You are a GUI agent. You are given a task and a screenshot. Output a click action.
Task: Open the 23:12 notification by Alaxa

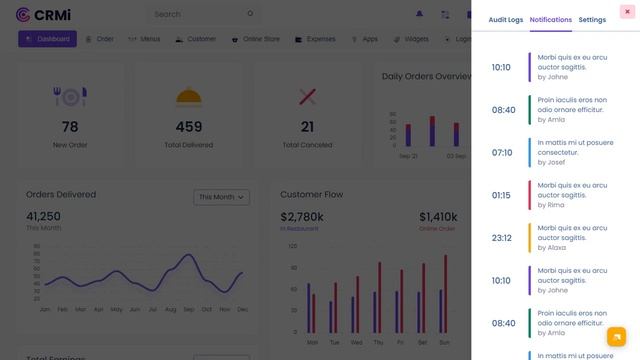coord(554,238)
